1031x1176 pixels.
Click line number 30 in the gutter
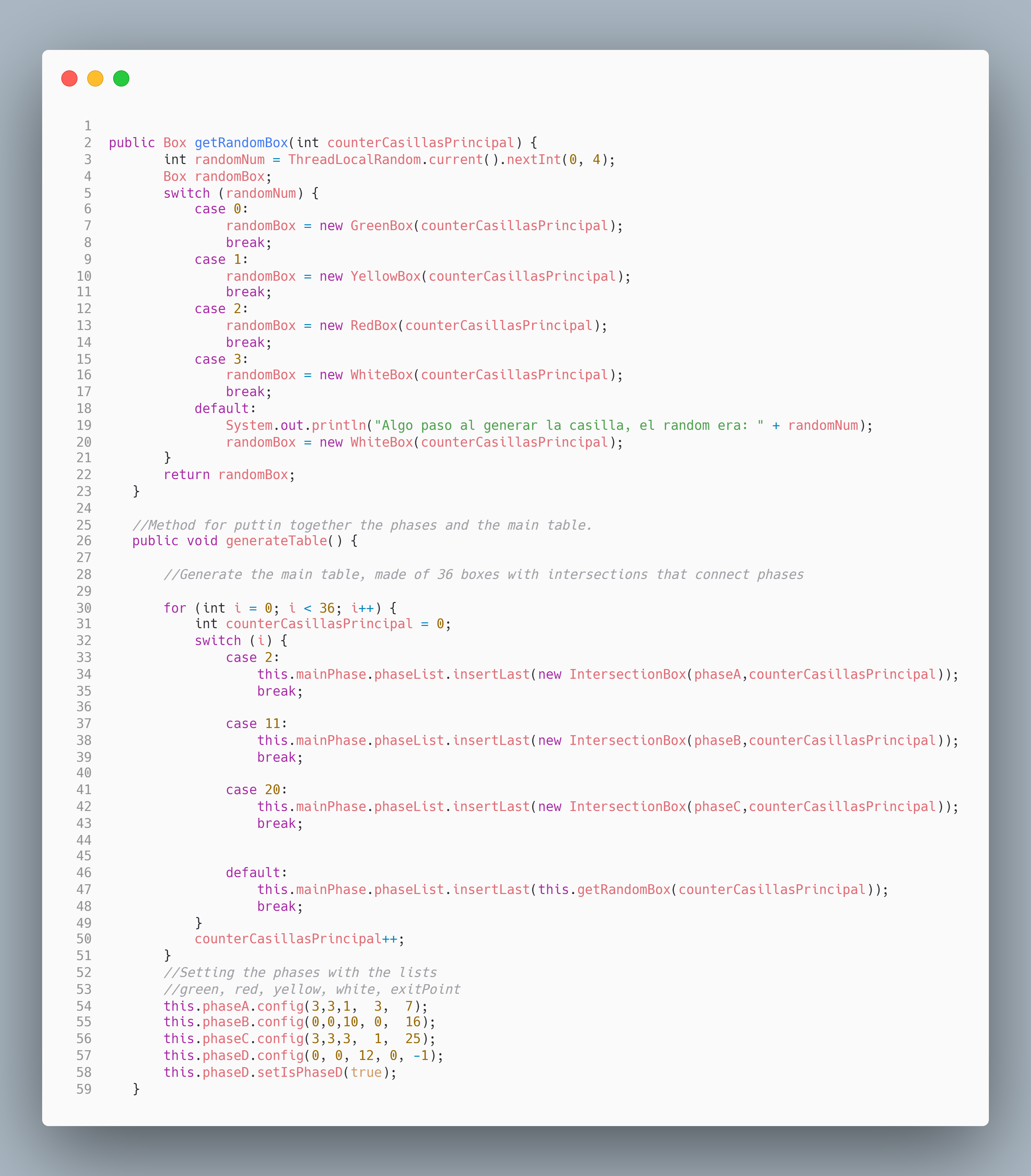coord(84,608)
